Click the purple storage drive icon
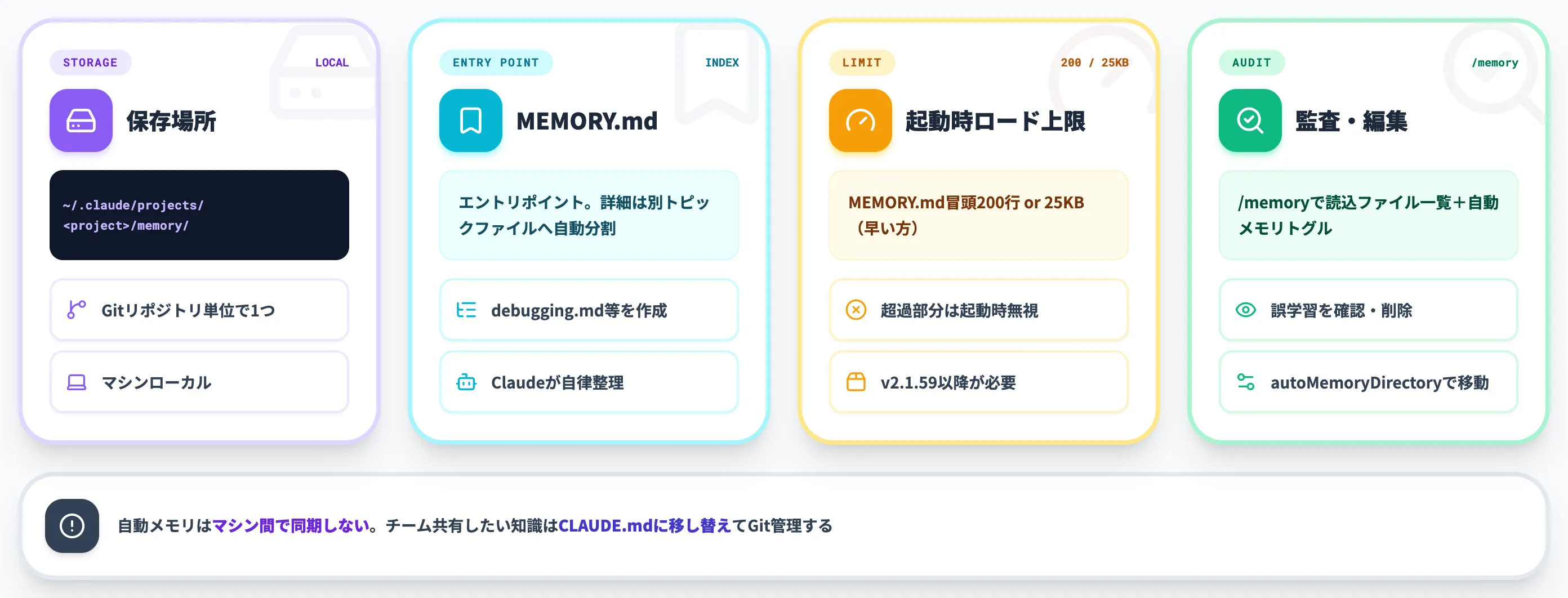The image size is (1568, 598). [x=81, y=121]
